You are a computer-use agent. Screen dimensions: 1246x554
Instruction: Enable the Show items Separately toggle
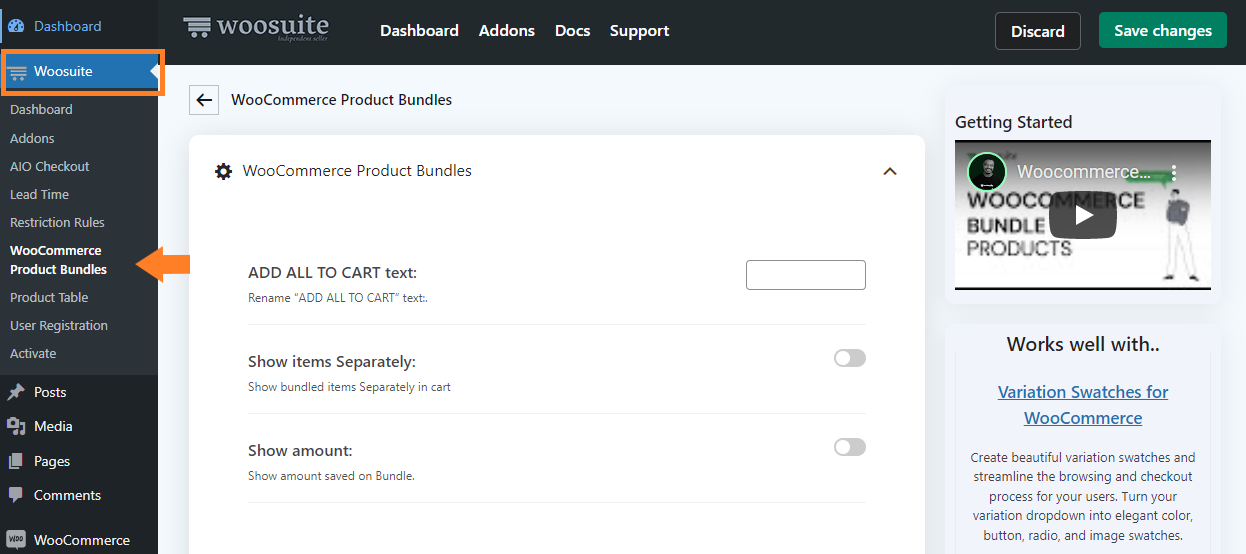click(850, 358)
